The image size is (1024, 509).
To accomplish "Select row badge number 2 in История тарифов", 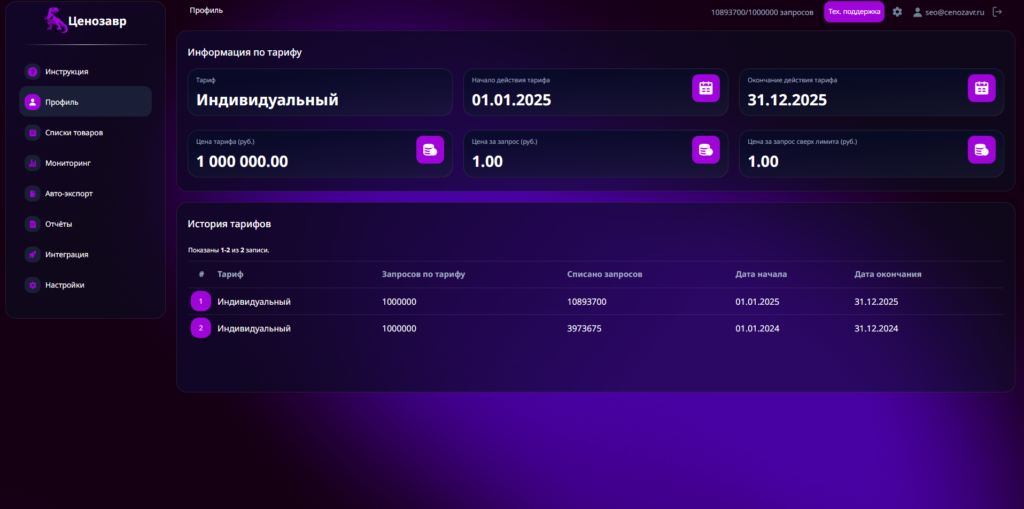I will pyautogui.click(x=200, y=328).
